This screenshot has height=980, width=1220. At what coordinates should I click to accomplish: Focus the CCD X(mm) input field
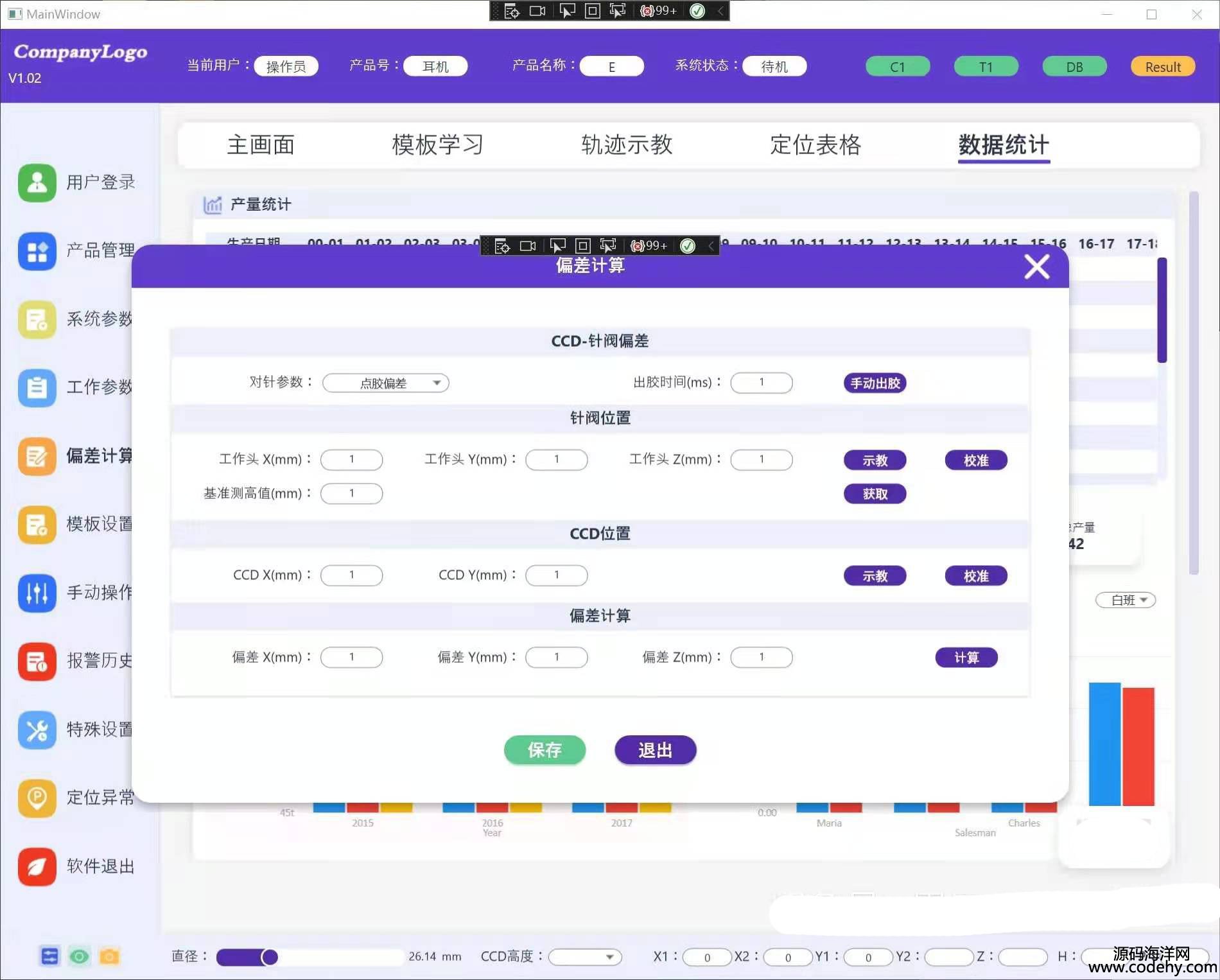coord(351,575)
